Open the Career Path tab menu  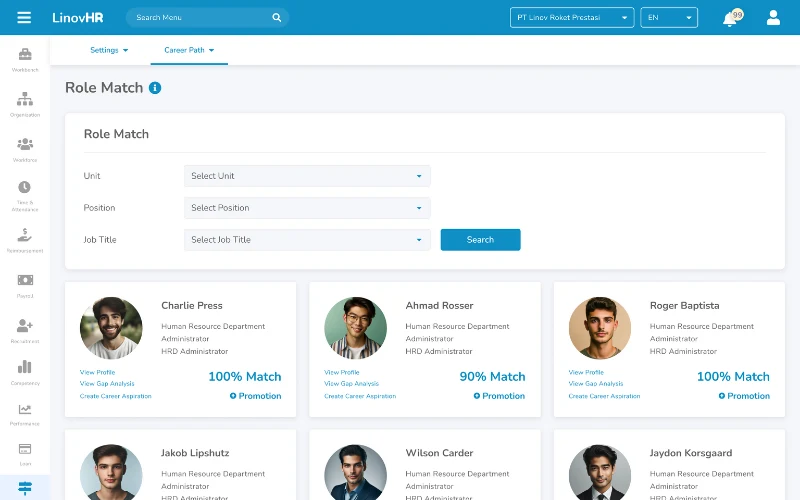(x=189, y=50)
